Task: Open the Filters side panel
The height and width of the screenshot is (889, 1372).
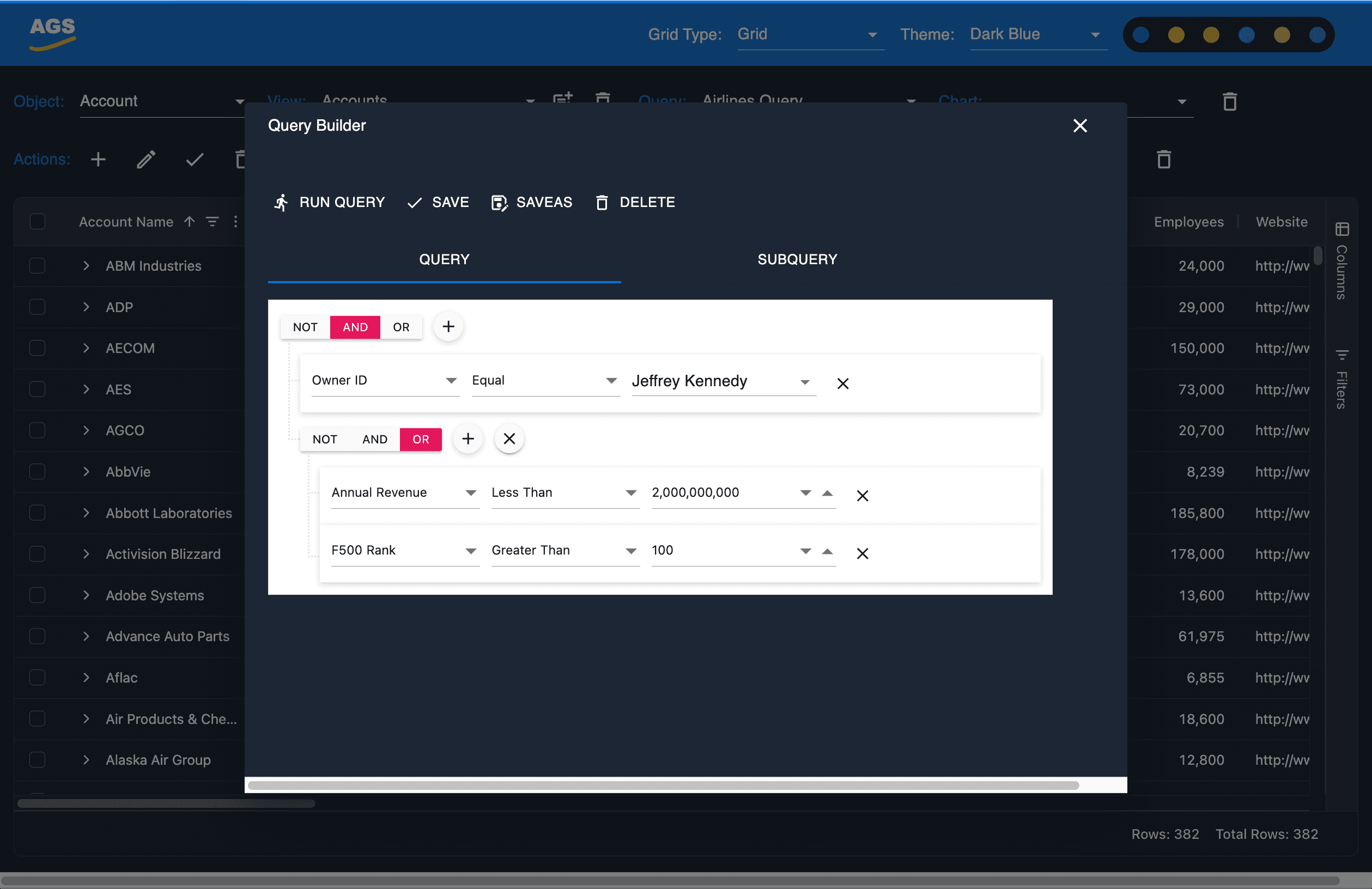Action: [1342, 379]
